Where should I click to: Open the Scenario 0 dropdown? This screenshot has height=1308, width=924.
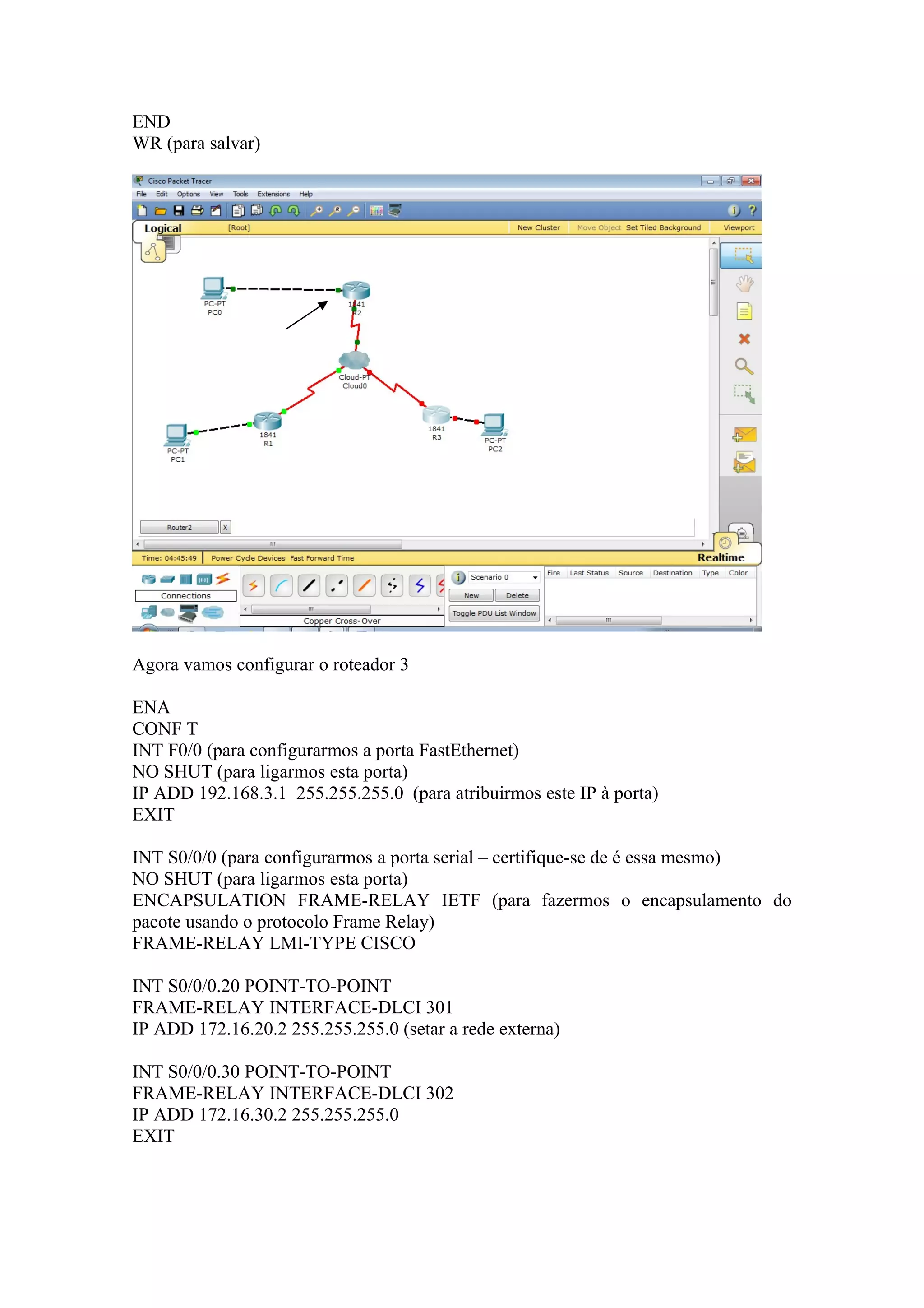[503, 577]
